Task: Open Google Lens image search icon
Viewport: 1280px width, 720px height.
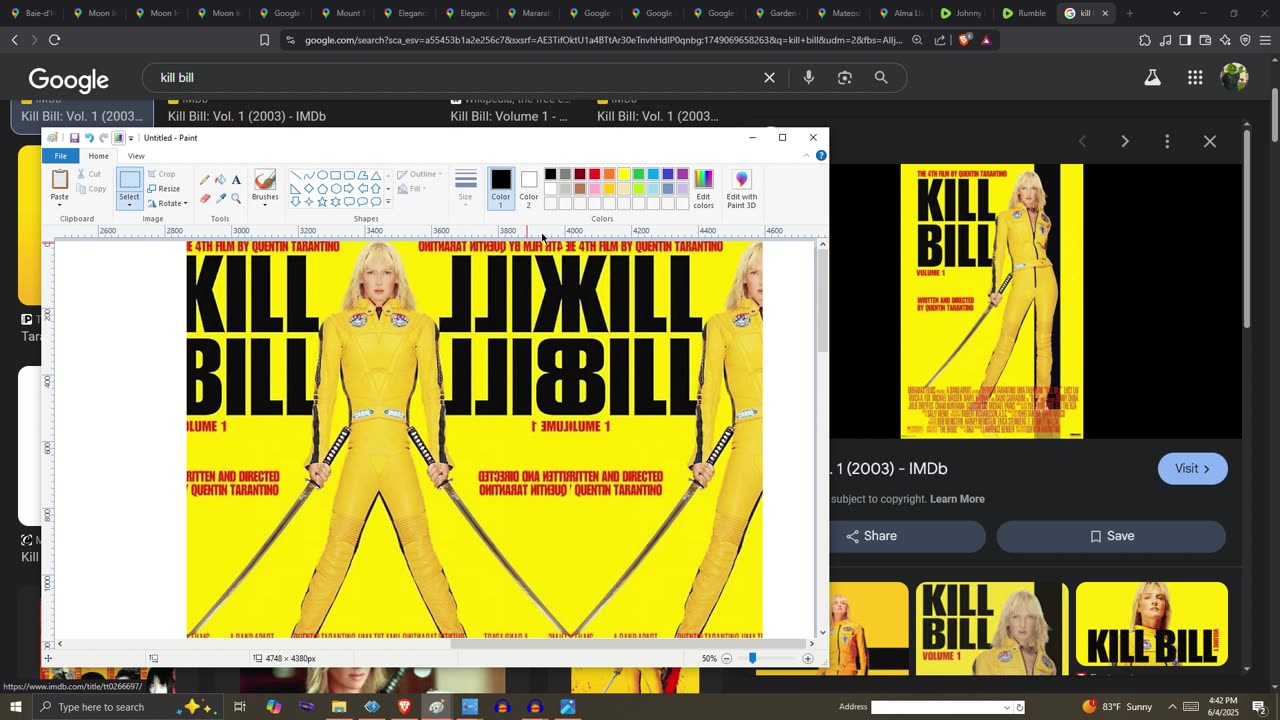Action: [x=845, y=78]
